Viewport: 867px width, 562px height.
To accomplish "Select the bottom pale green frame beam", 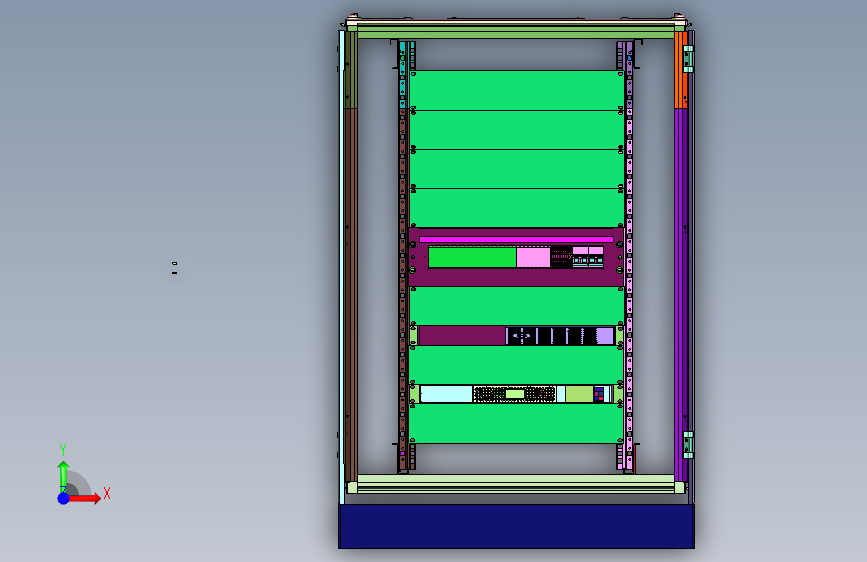I will click(x=516, y=483).
